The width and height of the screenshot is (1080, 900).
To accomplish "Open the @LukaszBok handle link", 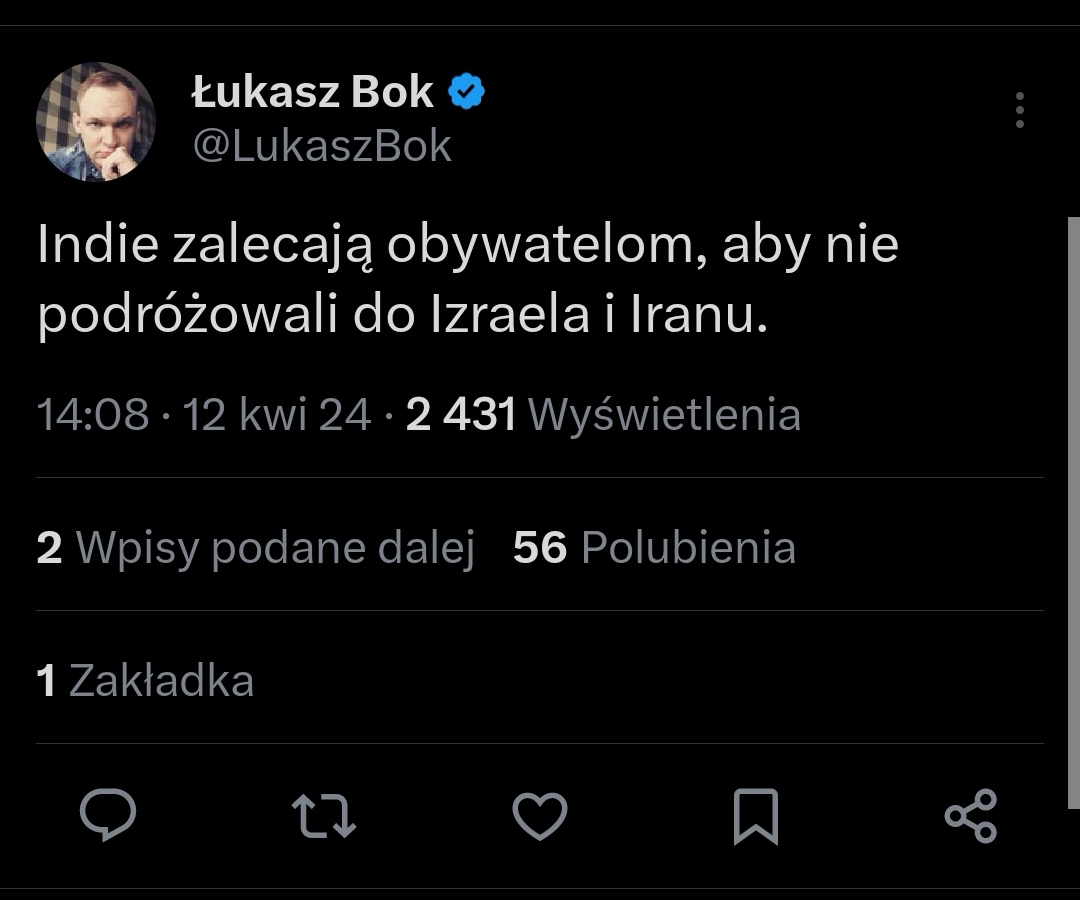I will (x=321, y=146).
